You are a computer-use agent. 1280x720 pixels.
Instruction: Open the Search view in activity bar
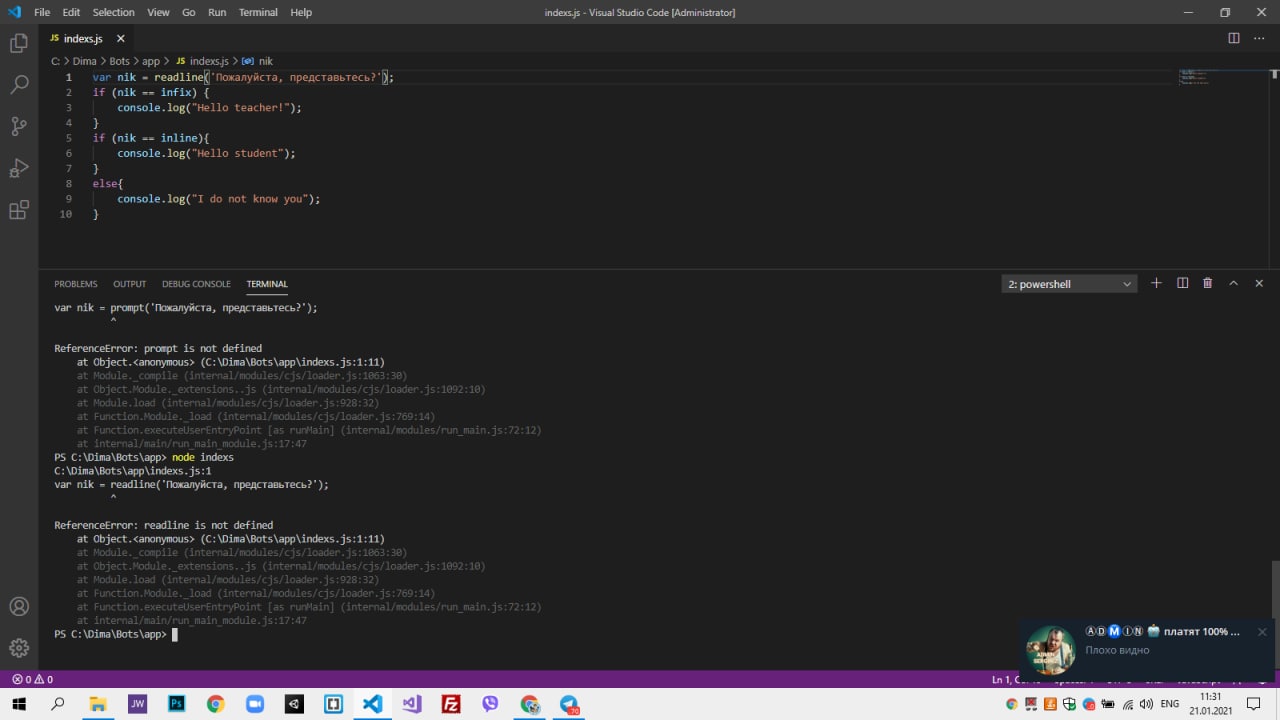pyautogui.click(x=19, y=85)
